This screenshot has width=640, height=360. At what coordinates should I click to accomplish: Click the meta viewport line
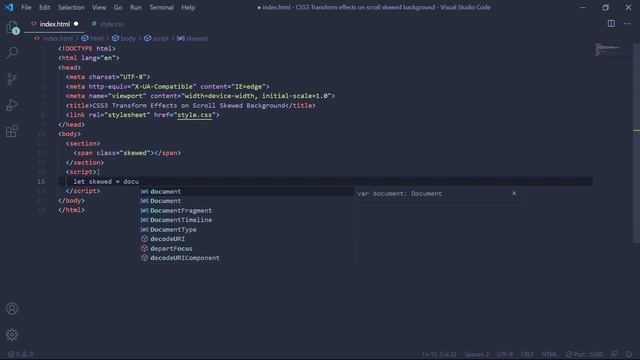click(200, 96)
